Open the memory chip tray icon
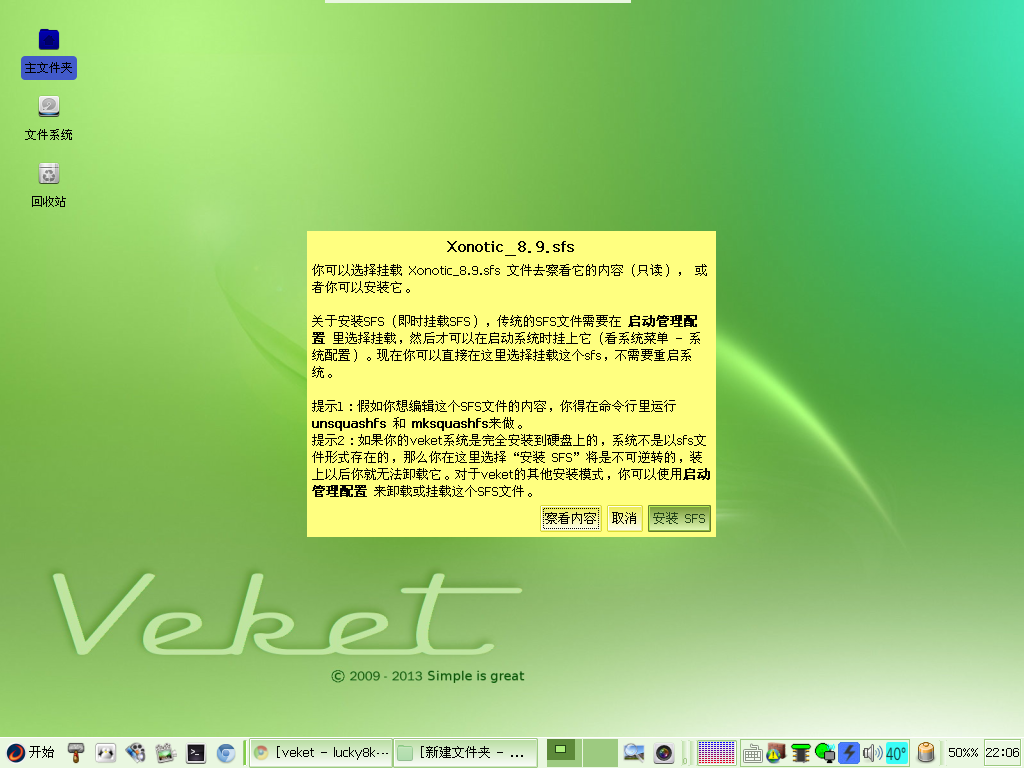This screenshot has height=768, width=1024. (x=800, y=753)
